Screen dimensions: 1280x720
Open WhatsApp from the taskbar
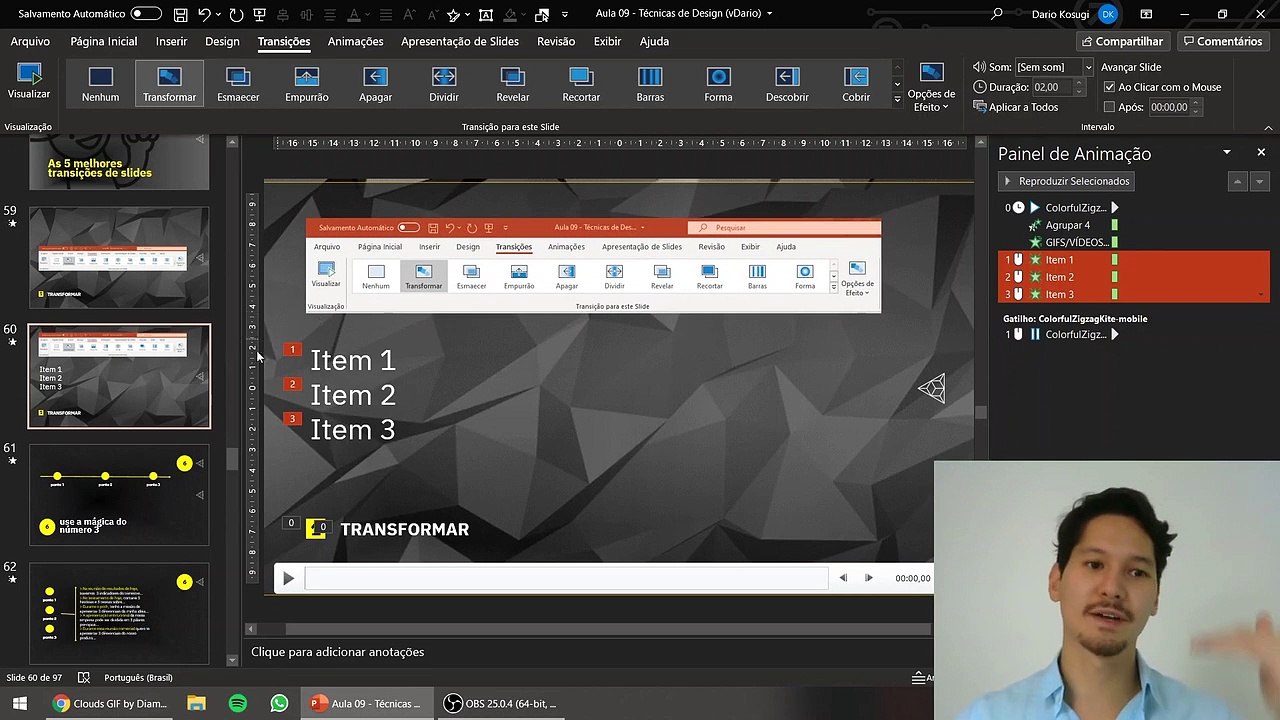pyautogui.click(x=280, y=704)
